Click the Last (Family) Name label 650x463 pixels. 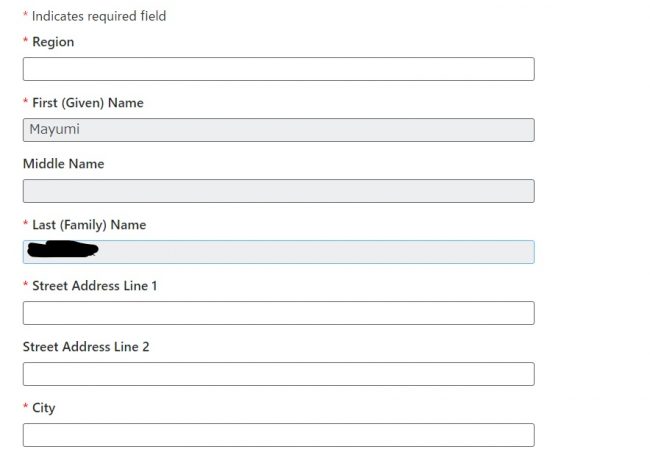(x=89, y=225)
